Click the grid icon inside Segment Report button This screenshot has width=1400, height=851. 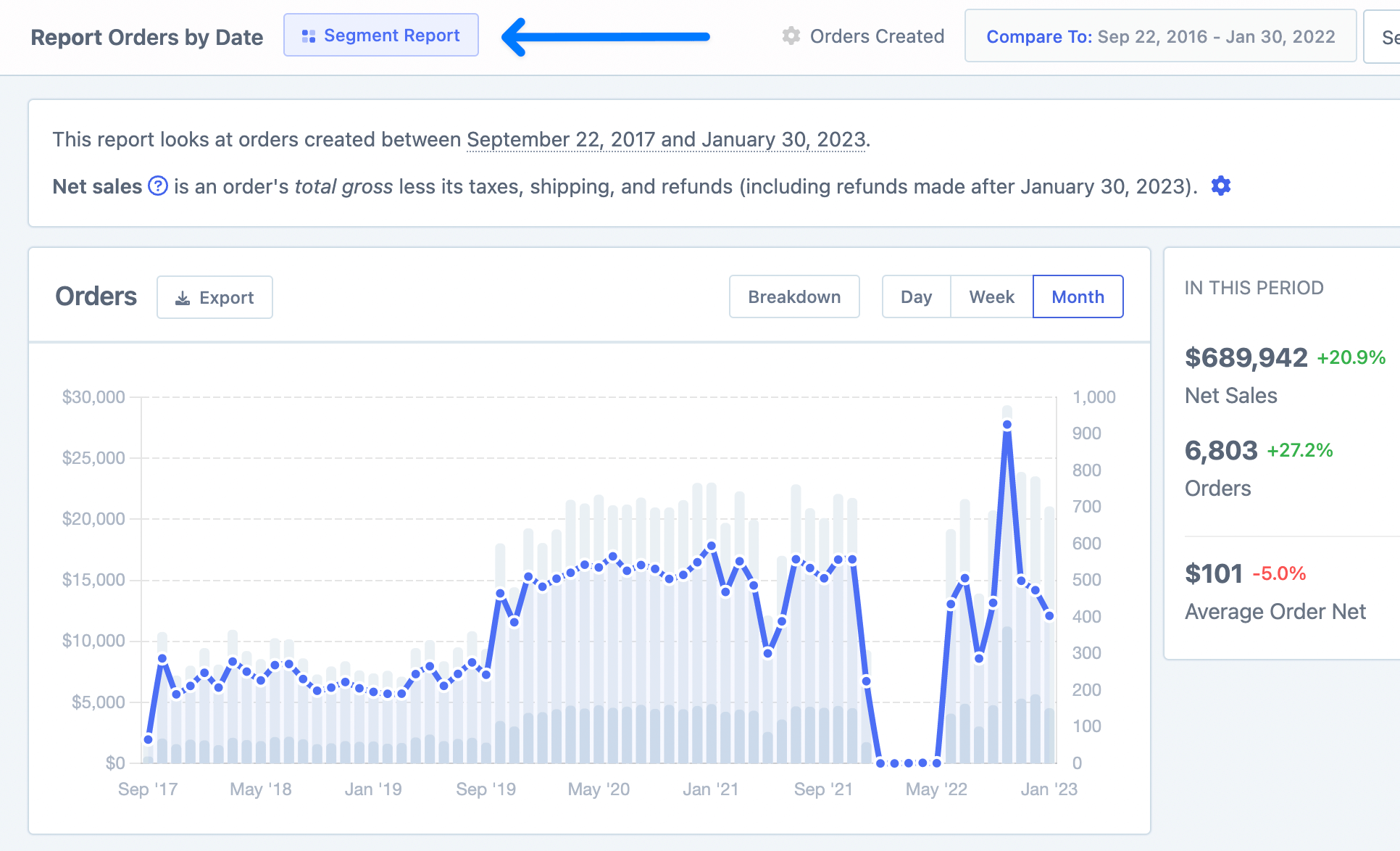click(x=309, y=35)
